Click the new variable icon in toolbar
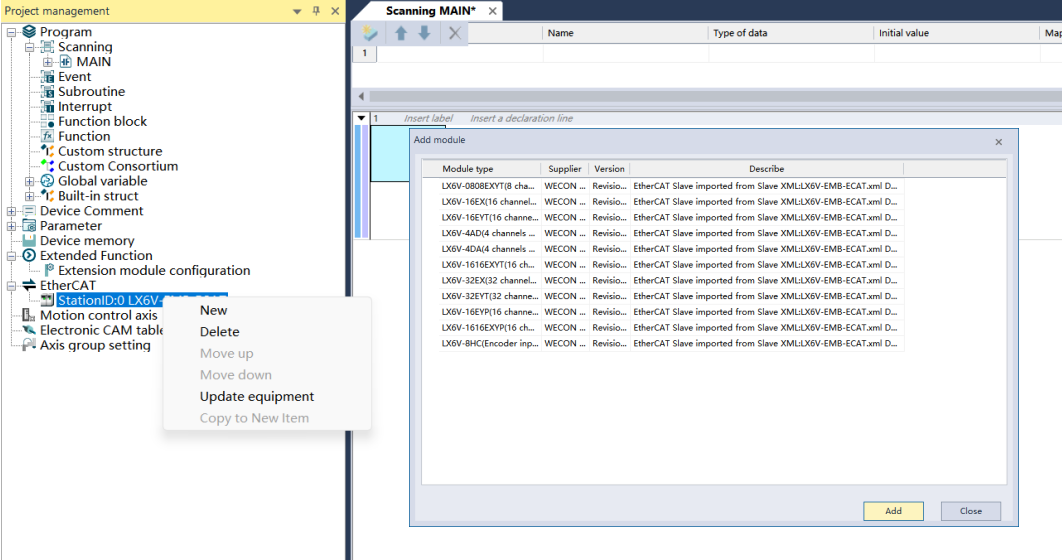The width and height of the screenshot is (1062, 560). (370, 33)
